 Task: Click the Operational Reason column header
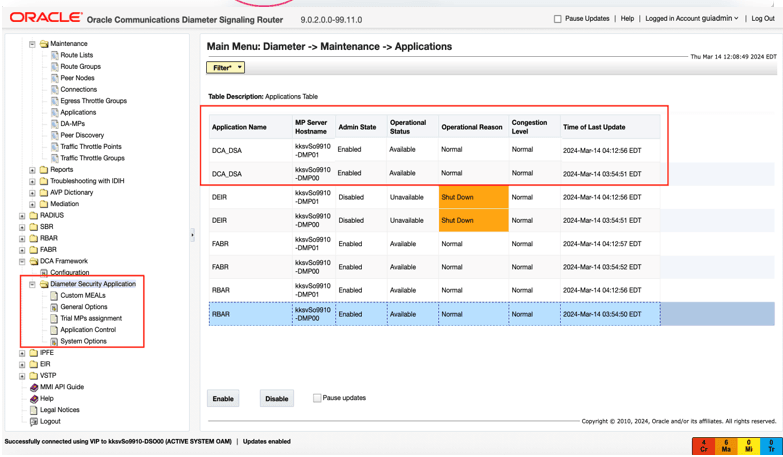coord(473,127)
